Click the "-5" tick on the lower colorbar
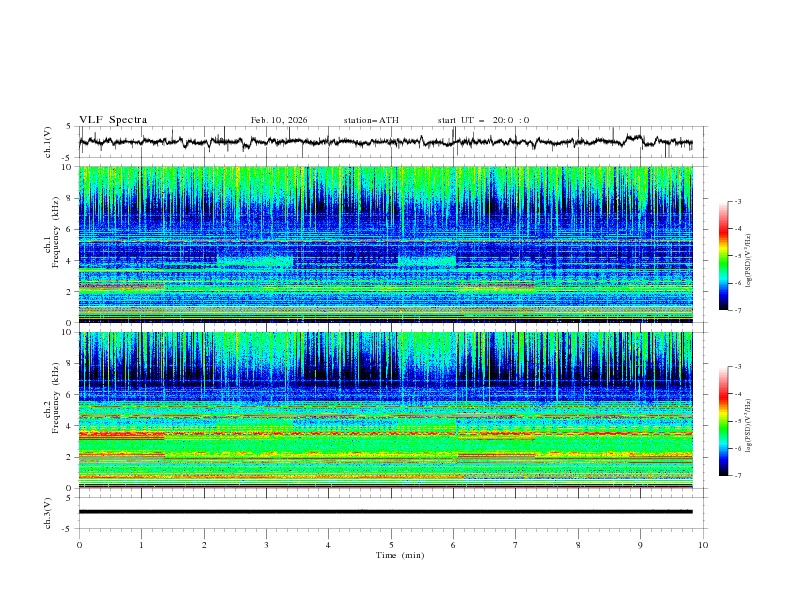 pos(737,421)
